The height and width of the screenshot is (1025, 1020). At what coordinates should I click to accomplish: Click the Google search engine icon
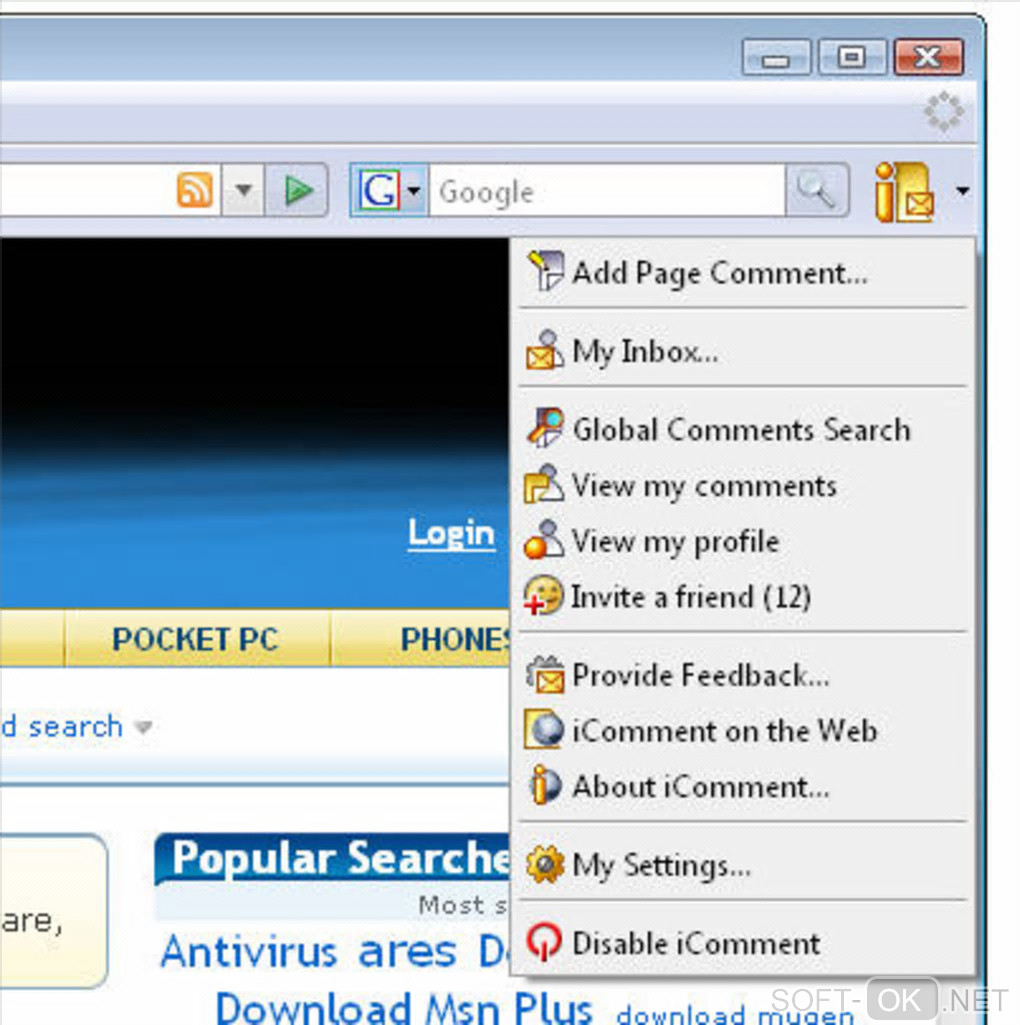379,190
